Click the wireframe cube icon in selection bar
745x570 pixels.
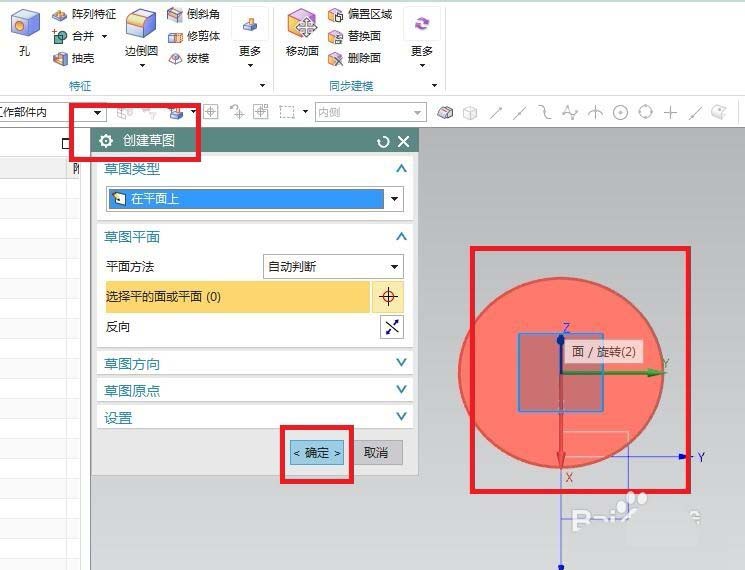[x=470, y=113]
